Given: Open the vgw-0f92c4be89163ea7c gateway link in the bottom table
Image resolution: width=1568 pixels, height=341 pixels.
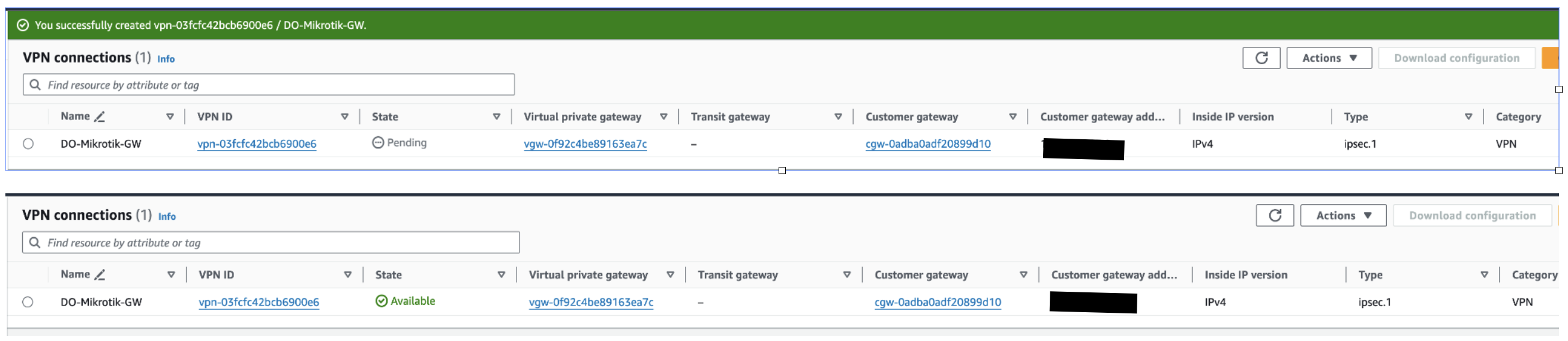Looking at the screenshot, I should pyautogui.click(x=590, y=303).
